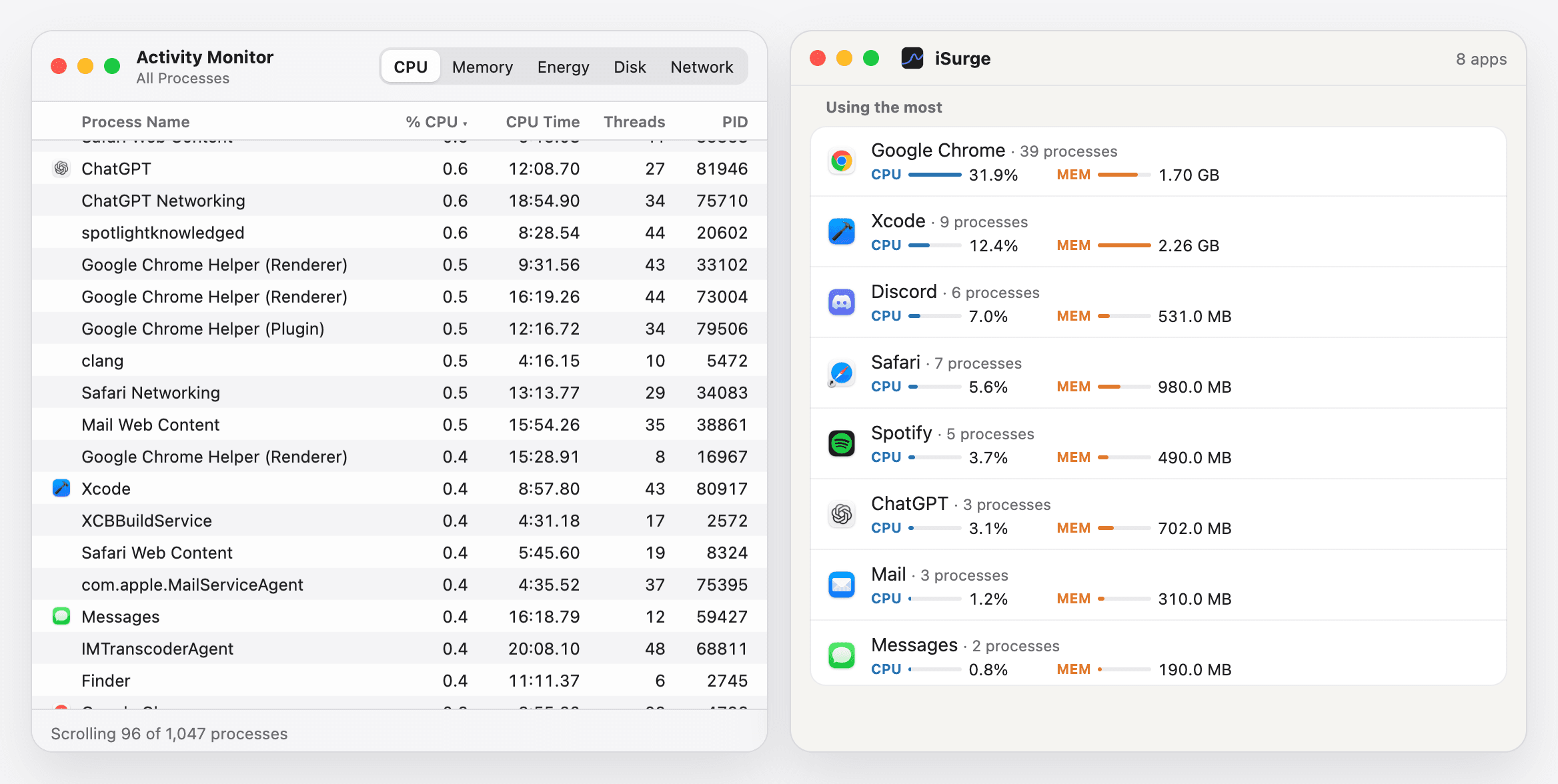Click the Google Chrome icon in iSurge
Screen dimensions: 1558x784
(842, 161)
